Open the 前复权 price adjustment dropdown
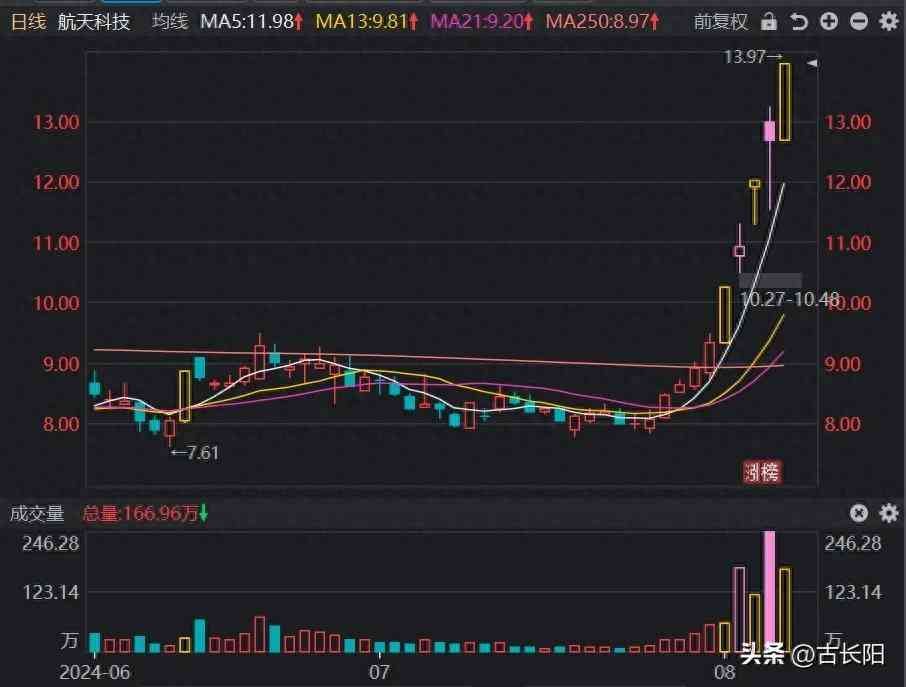Viewport: 906px width, 687px height. point(722,21)
